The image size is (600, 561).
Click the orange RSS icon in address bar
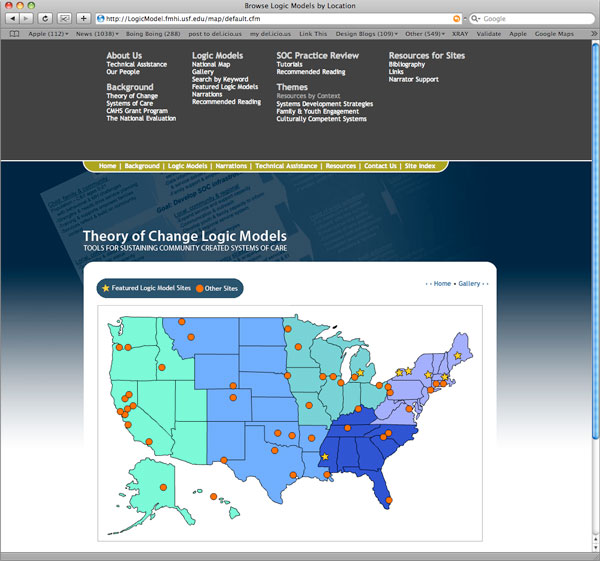[457, 18]
